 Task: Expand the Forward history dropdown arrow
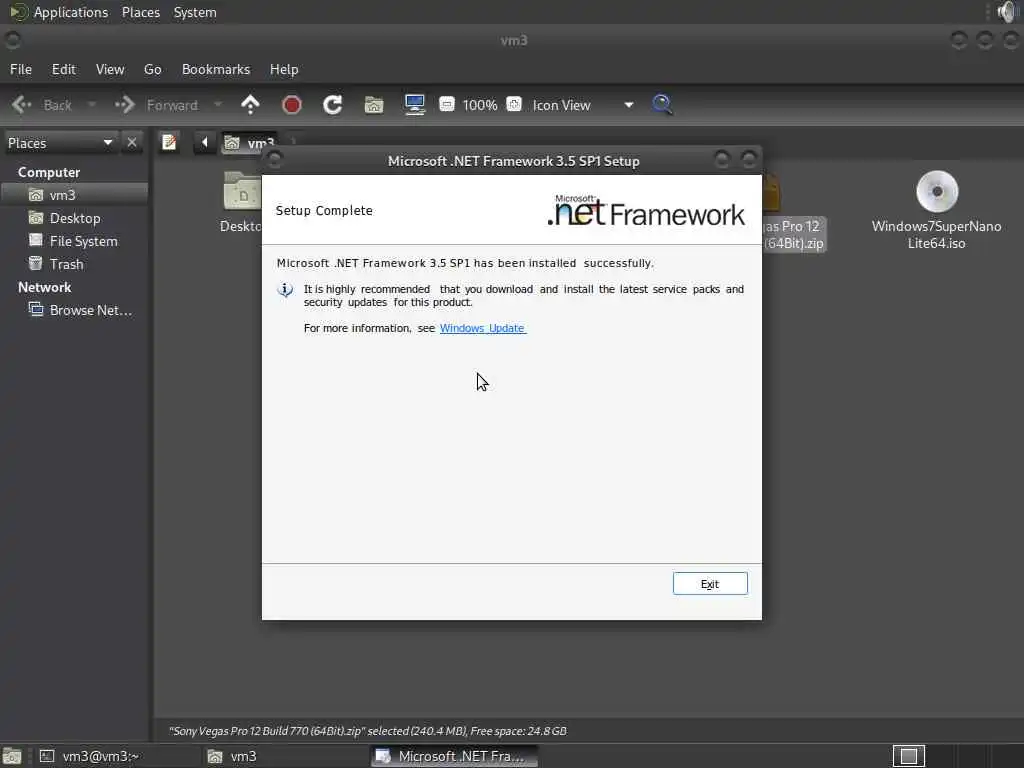click(218, 104)
